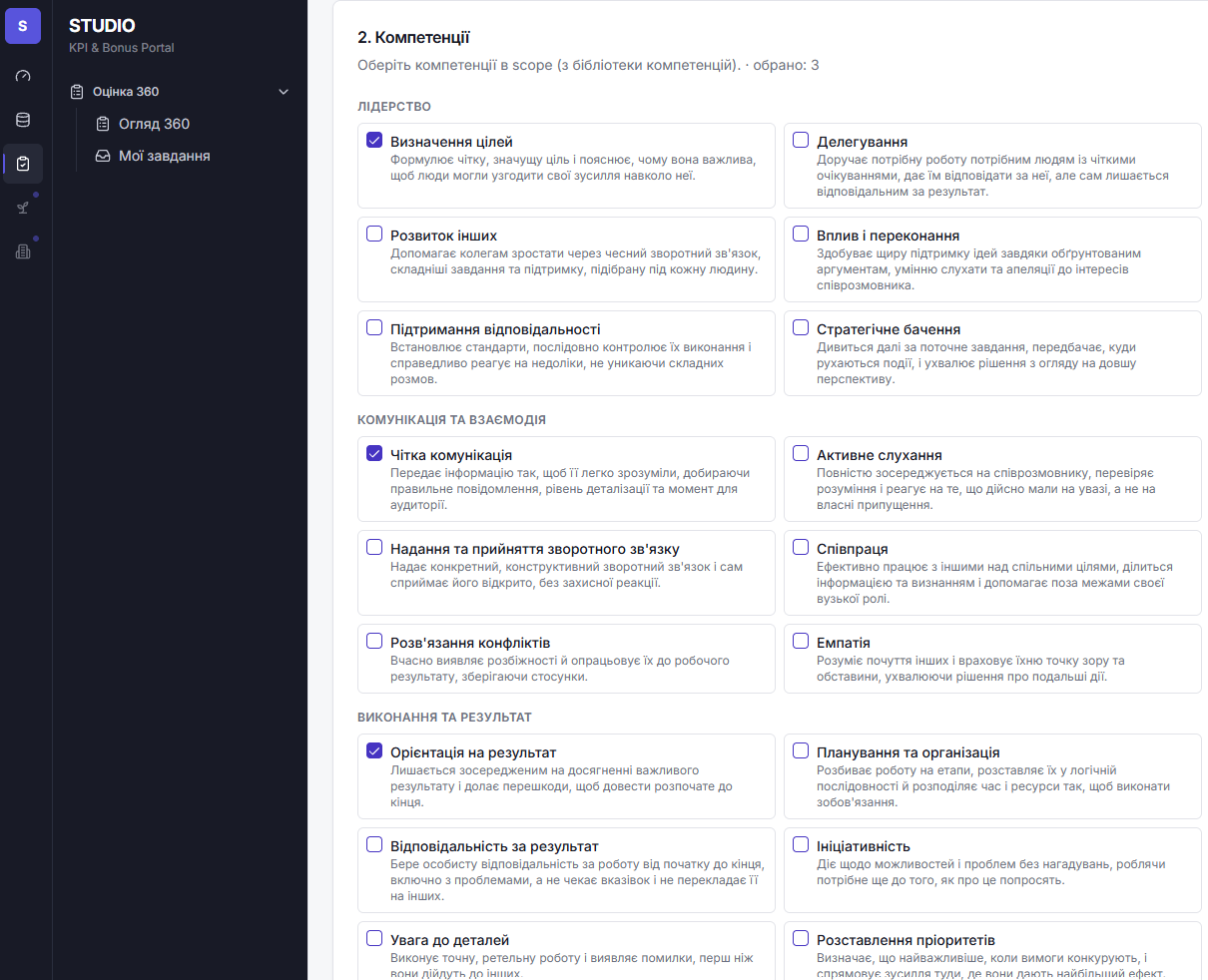Click the KPI & Bonus Portal subtitle
The height and width of the screenshot is (980, 1208).
pos(122,48)
